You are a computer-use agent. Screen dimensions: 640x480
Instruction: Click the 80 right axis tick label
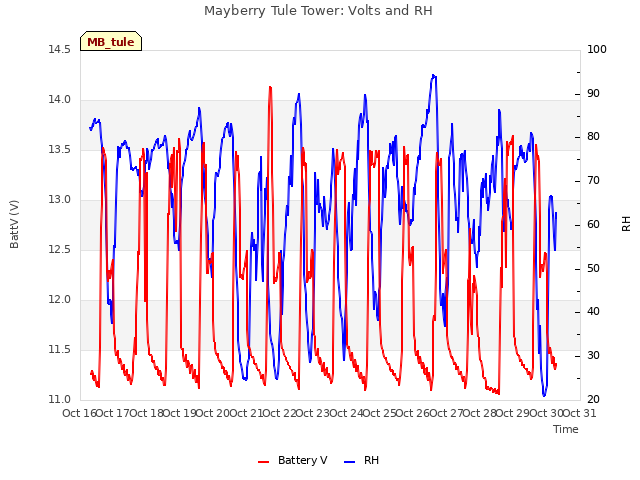tap(593, 137)
